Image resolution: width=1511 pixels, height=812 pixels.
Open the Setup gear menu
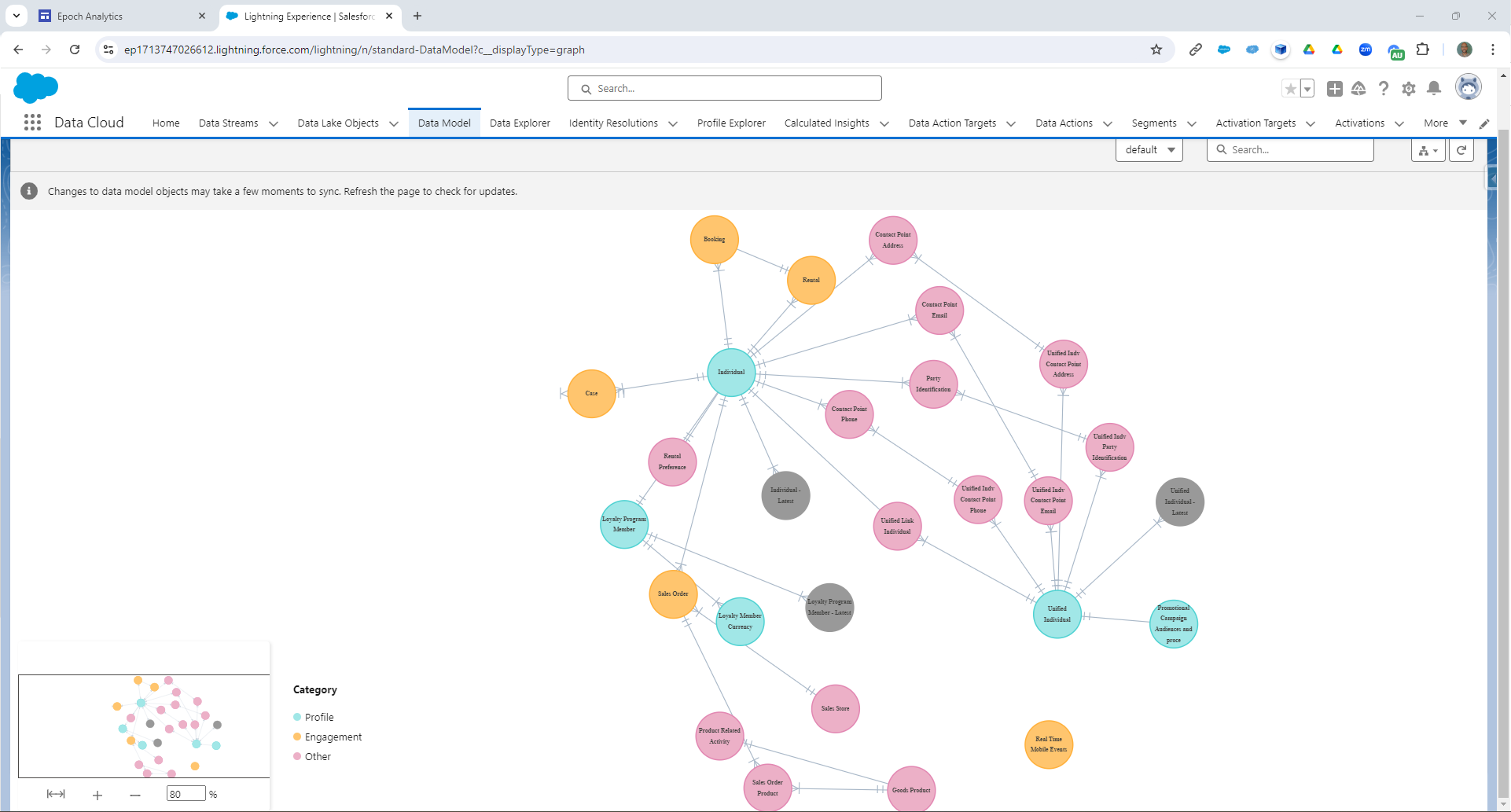[1409, 89]
